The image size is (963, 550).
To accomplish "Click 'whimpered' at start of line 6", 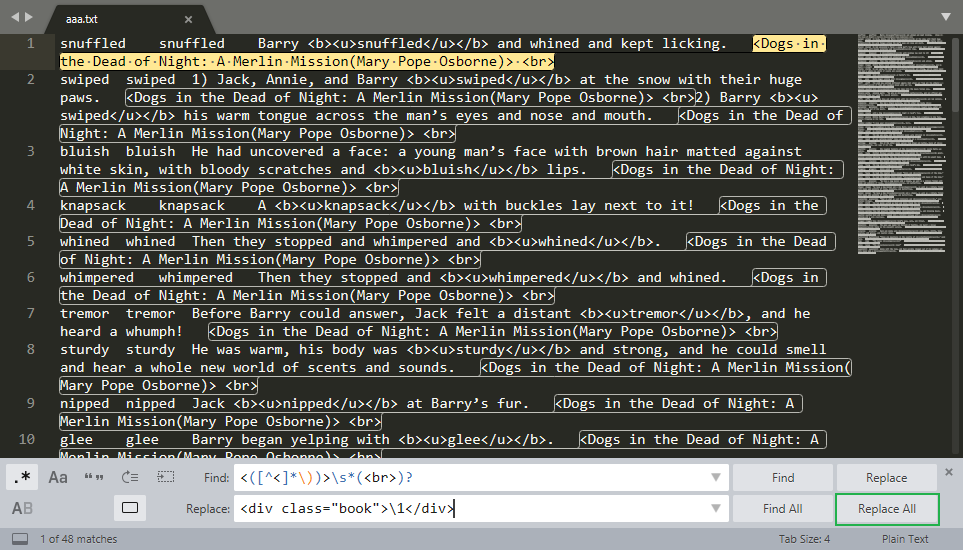I will coord(97,277).
